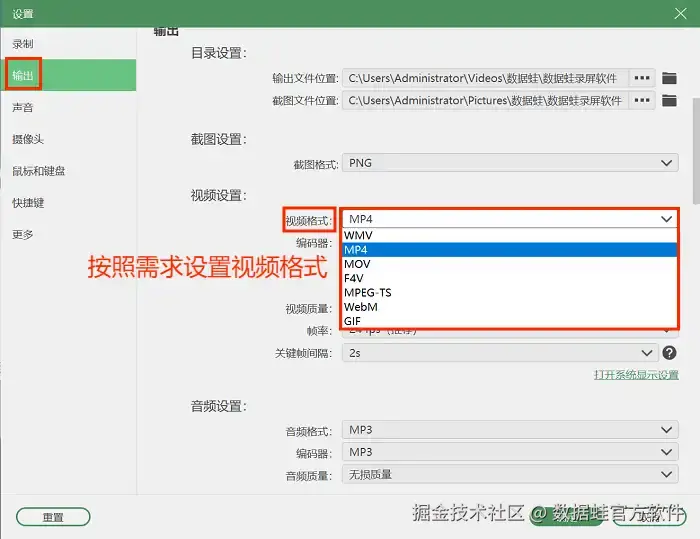The height and width of the screenshot is (539, 700).
Task: Expand the 截图格式 PNG dropdown
Action: [510, 163]
